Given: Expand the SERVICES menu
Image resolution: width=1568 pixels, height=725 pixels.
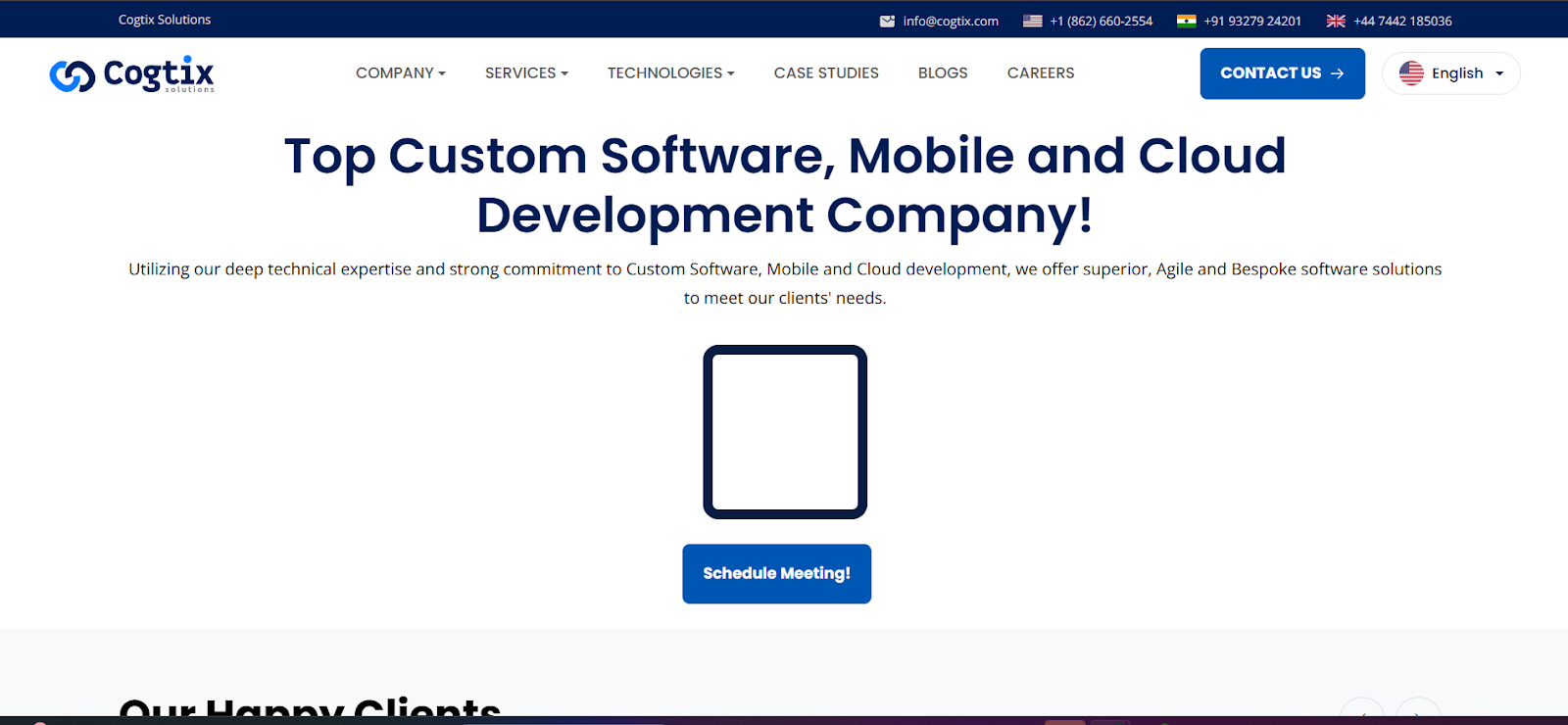Looking at the screenshot, I should [526, 72].
